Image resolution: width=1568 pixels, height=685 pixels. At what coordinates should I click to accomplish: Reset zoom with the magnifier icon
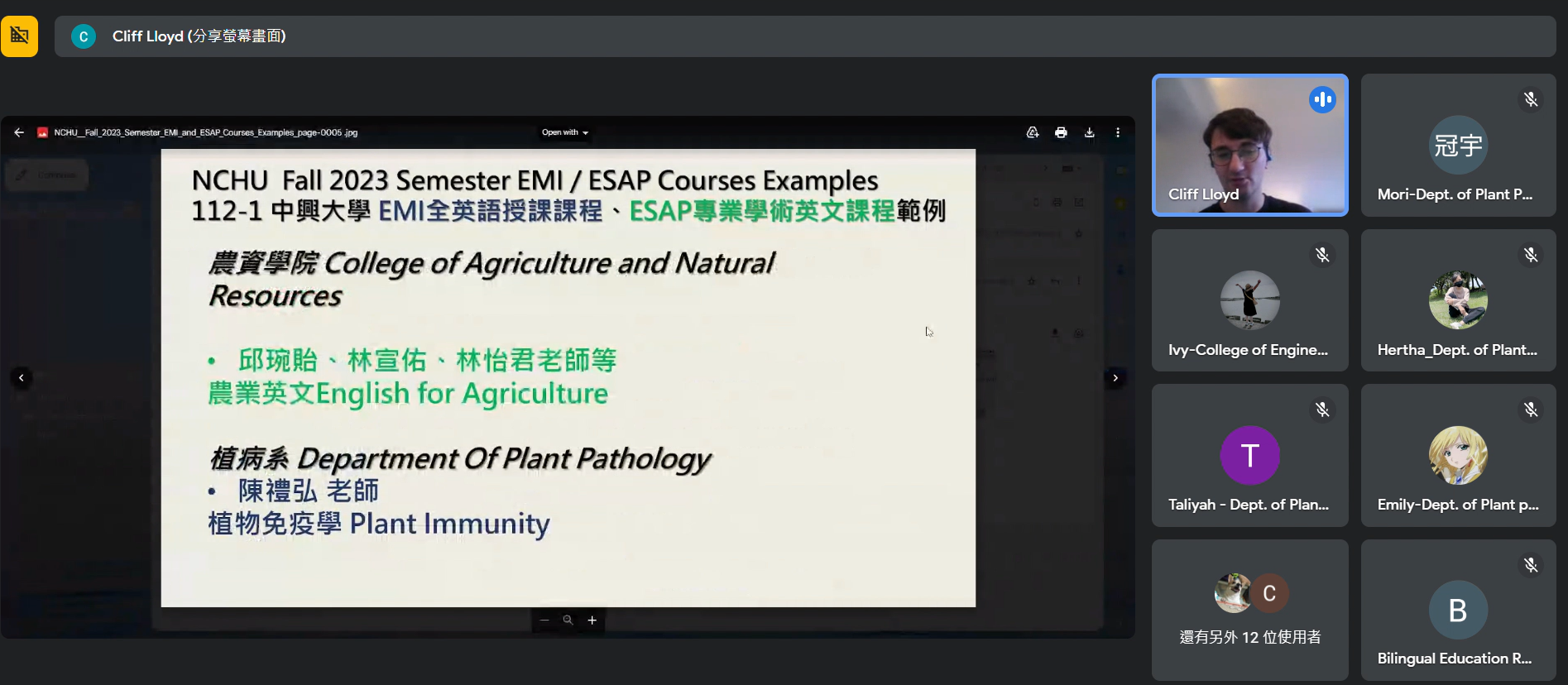click(568, 620)
